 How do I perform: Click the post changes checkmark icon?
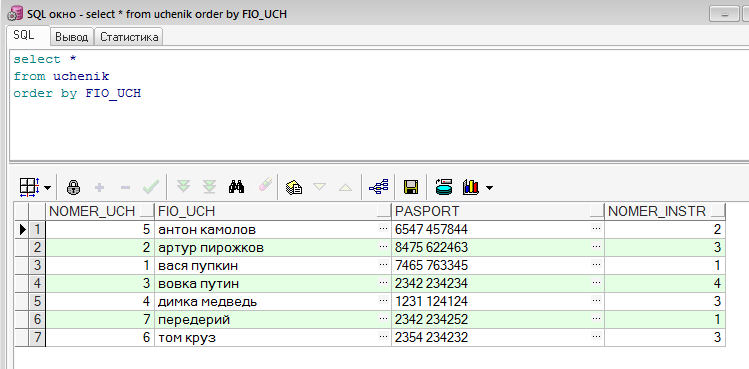click(151, 187)
